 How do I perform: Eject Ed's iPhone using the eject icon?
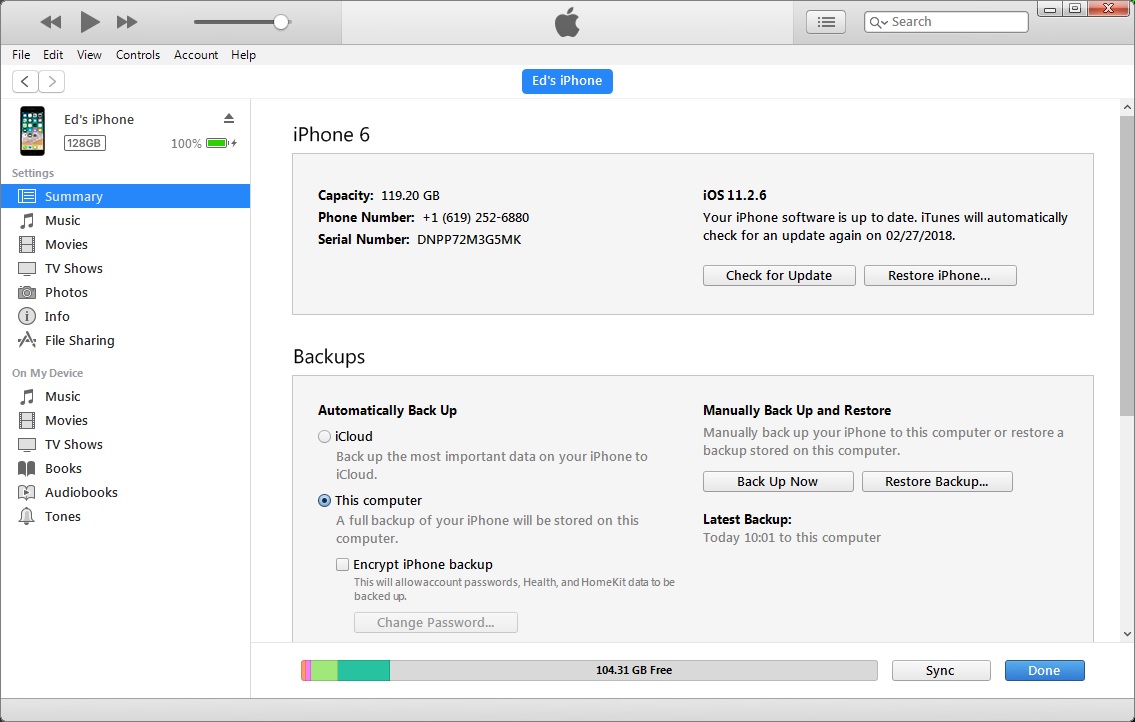coord(229,117)
